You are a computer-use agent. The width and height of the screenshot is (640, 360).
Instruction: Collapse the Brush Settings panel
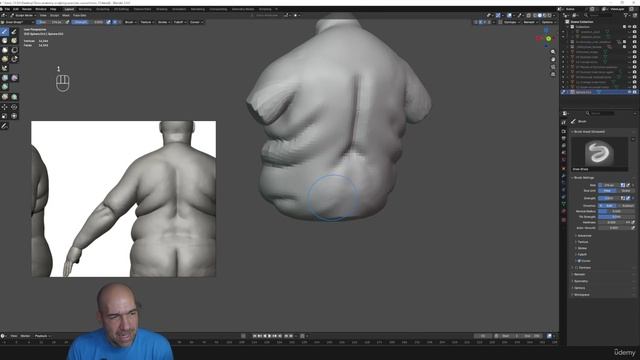584,178
